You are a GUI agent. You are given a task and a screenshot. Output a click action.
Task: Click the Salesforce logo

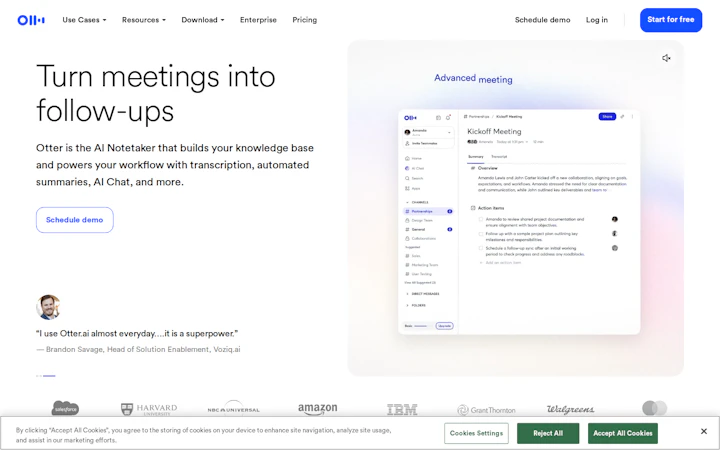click(65, 408)
